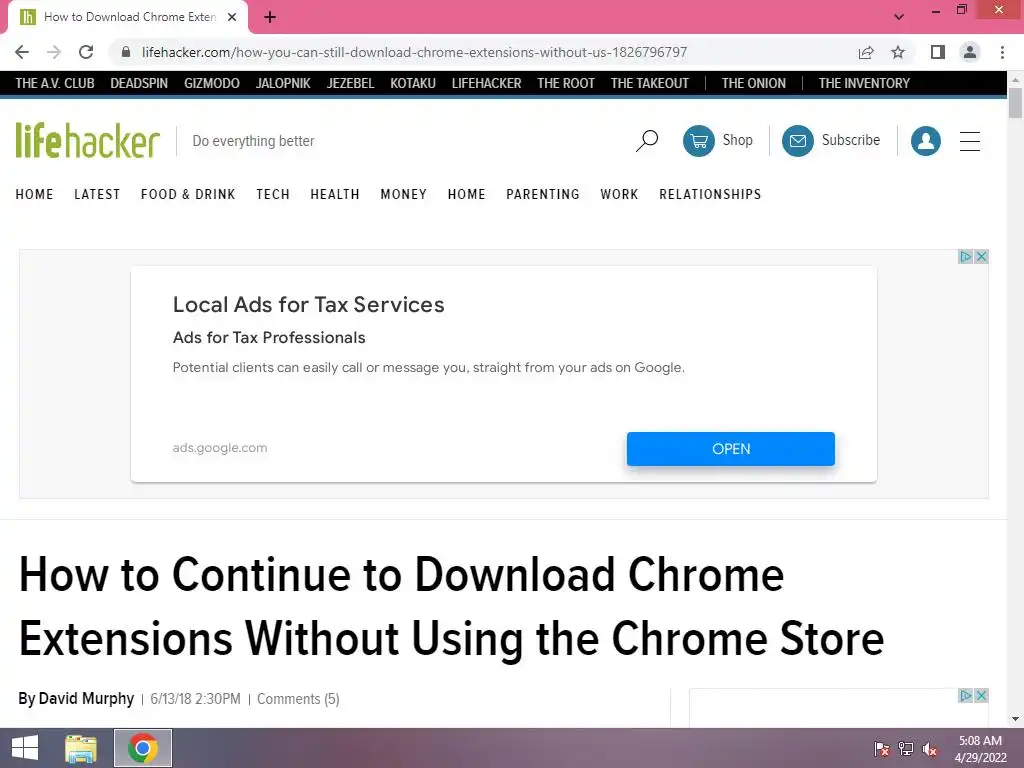Open KOTAKU network link
This screenshot has width=1024, height=768.
click(x=413, y=83)
